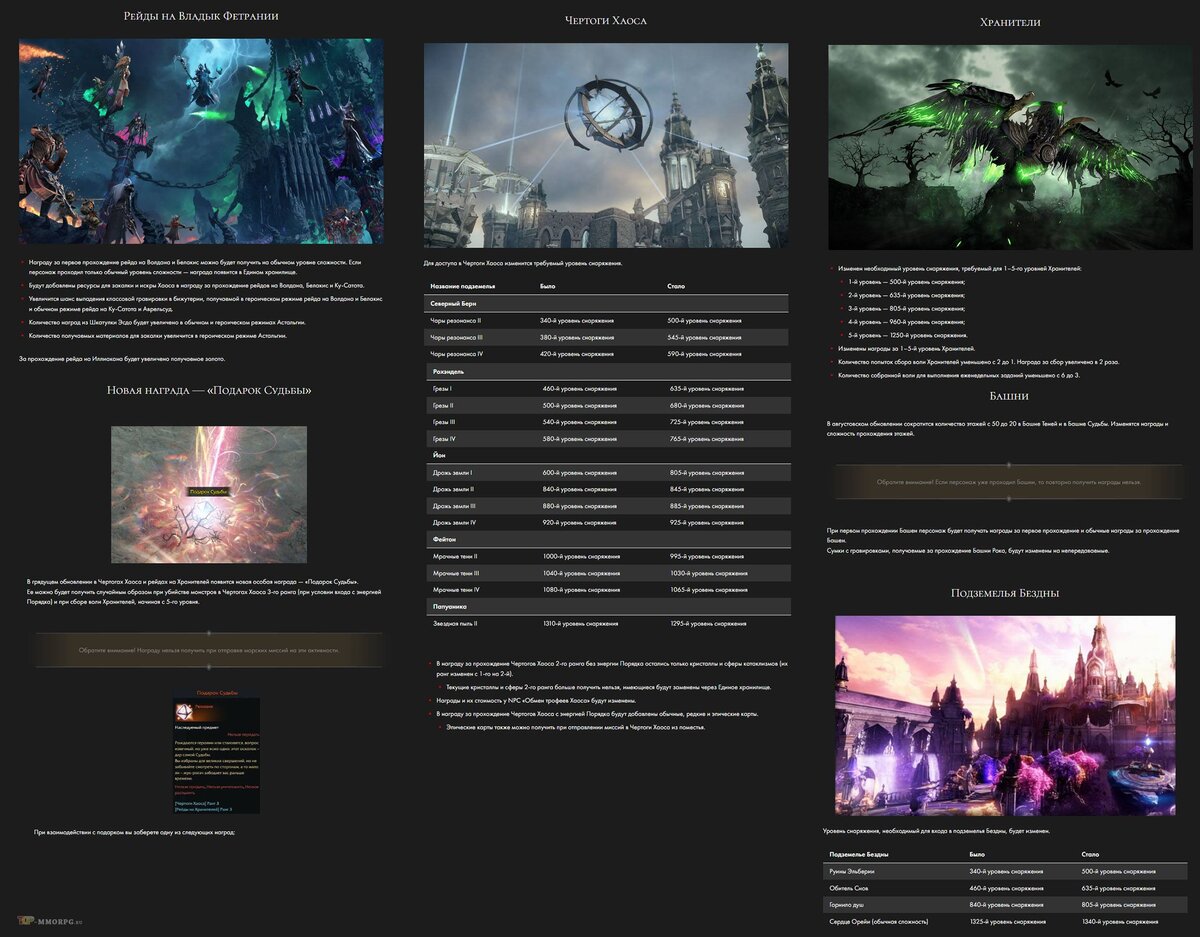Select the Звездная пыль II row name
This screenshot has height=937, width=1200.
coord(455,623)
